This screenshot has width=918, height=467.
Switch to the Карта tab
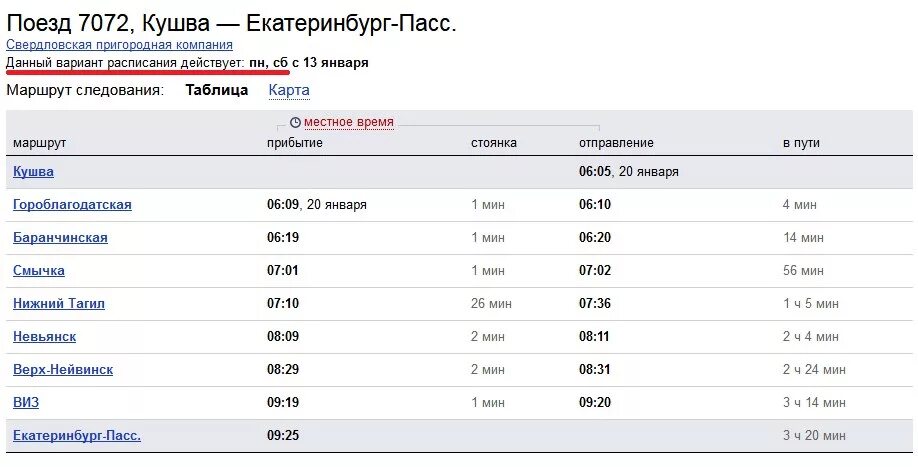[x=289, y=90]
